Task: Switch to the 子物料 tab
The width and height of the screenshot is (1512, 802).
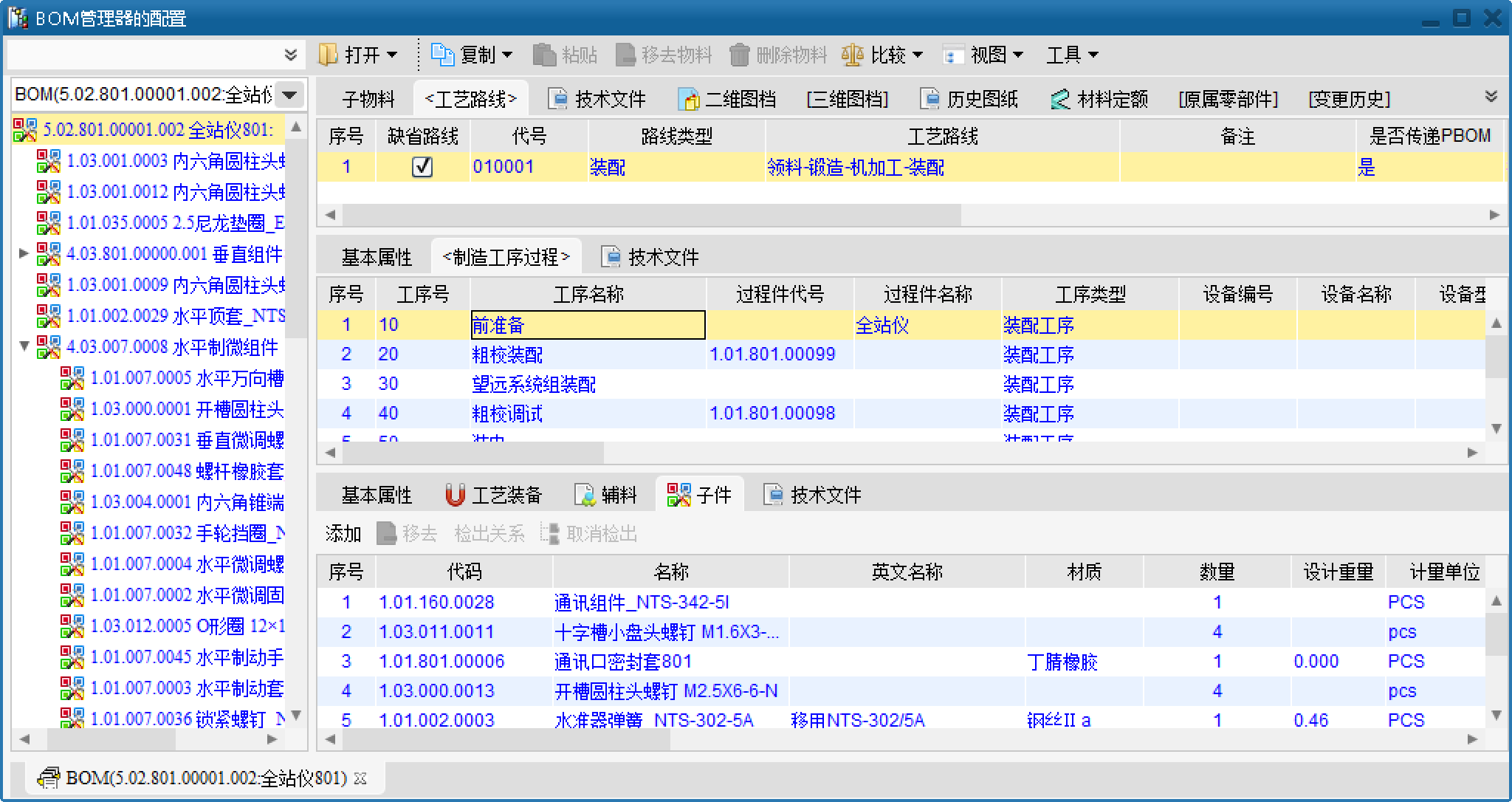Action: pos(368,99)
